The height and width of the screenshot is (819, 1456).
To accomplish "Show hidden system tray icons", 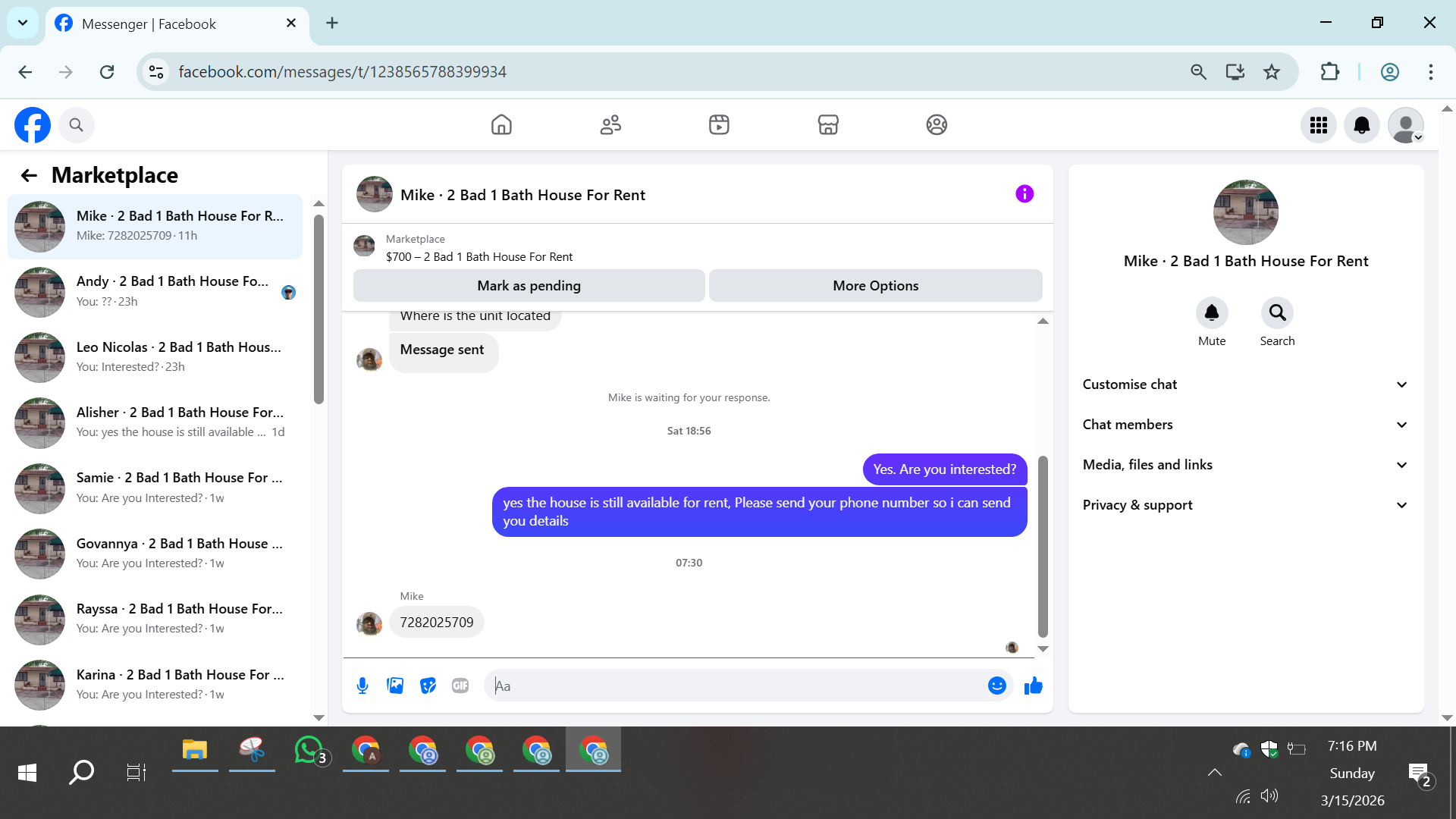I will (1215, 773).
